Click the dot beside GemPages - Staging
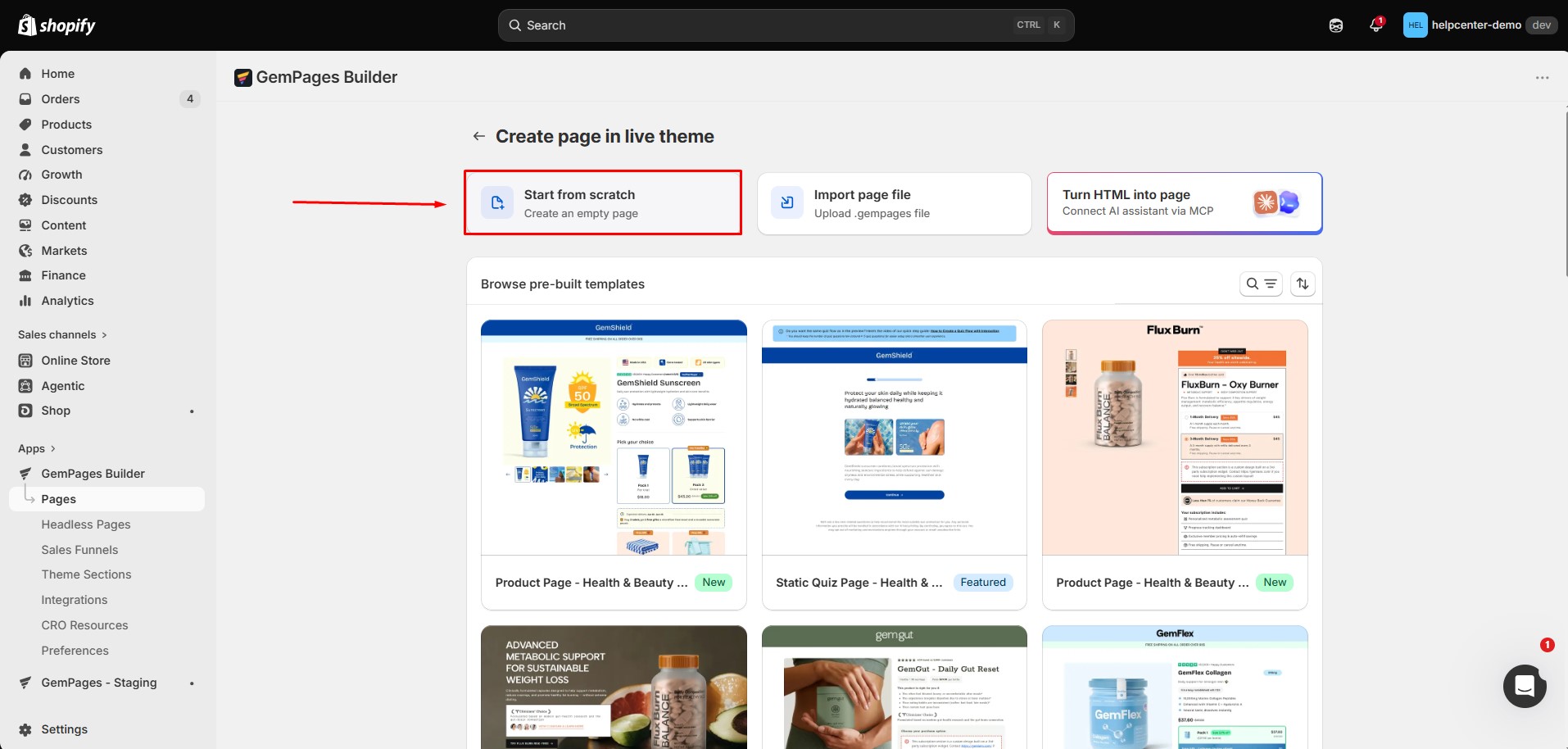 point(192,683)
